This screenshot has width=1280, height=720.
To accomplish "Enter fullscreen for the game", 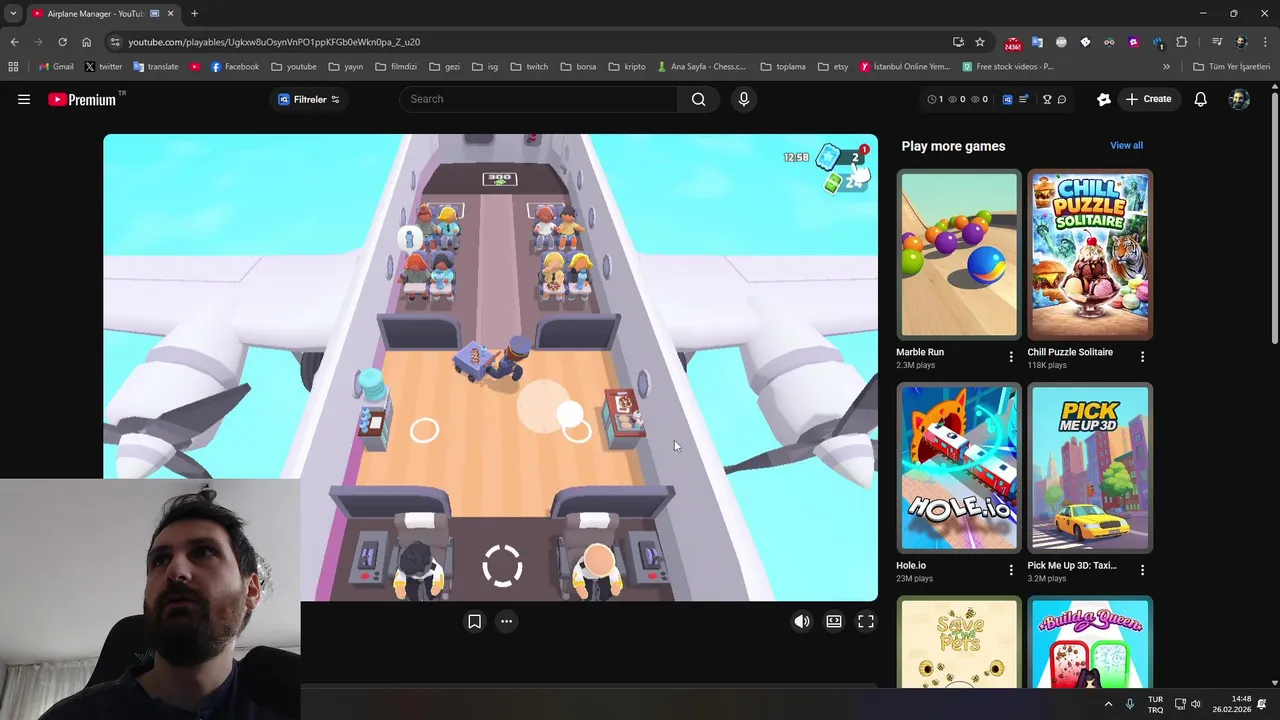I will 866,621.
